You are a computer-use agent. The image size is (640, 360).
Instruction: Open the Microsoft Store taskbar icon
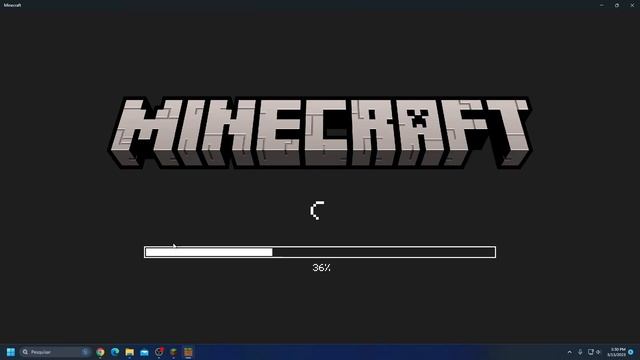click(144, 352)
